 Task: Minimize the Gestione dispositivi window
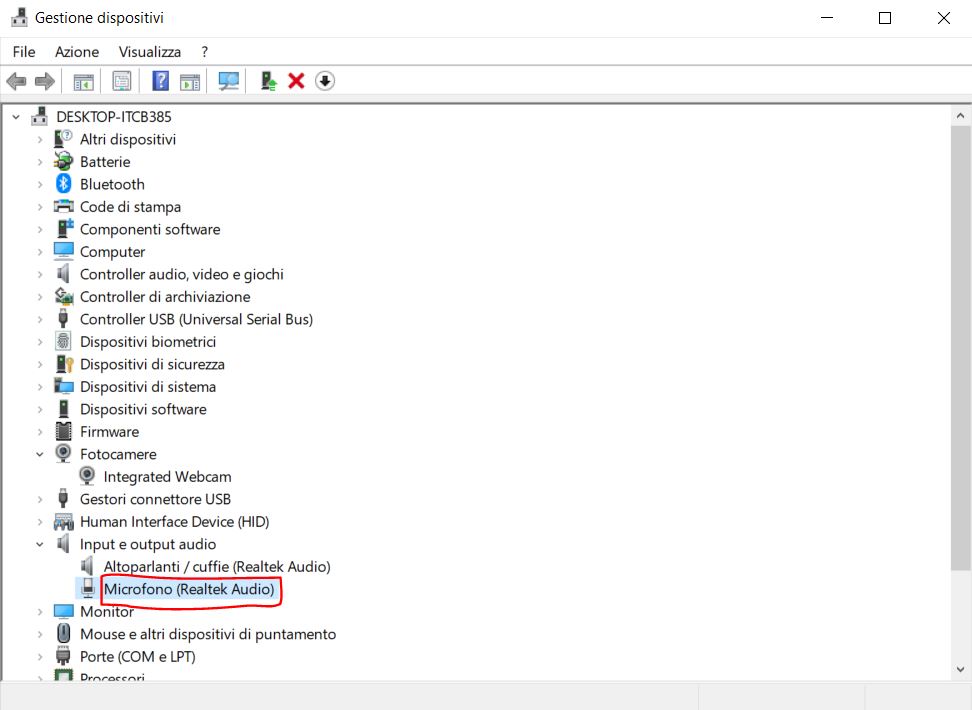pos(826,18)
